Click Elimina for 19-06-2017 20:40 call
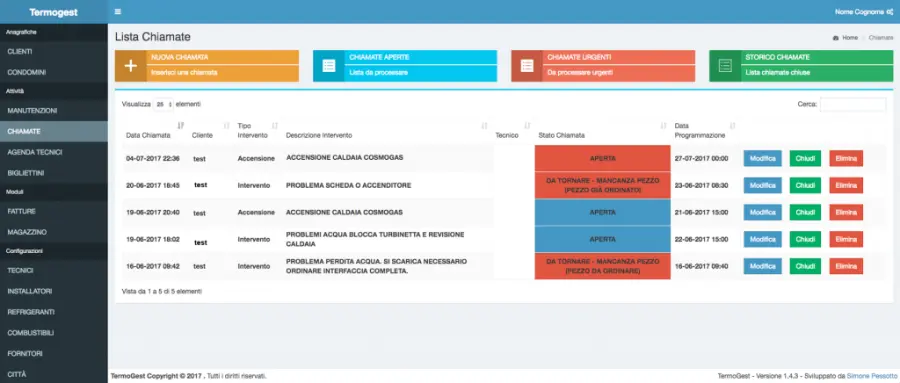This screenshot has width=900, height=383. 846,212
